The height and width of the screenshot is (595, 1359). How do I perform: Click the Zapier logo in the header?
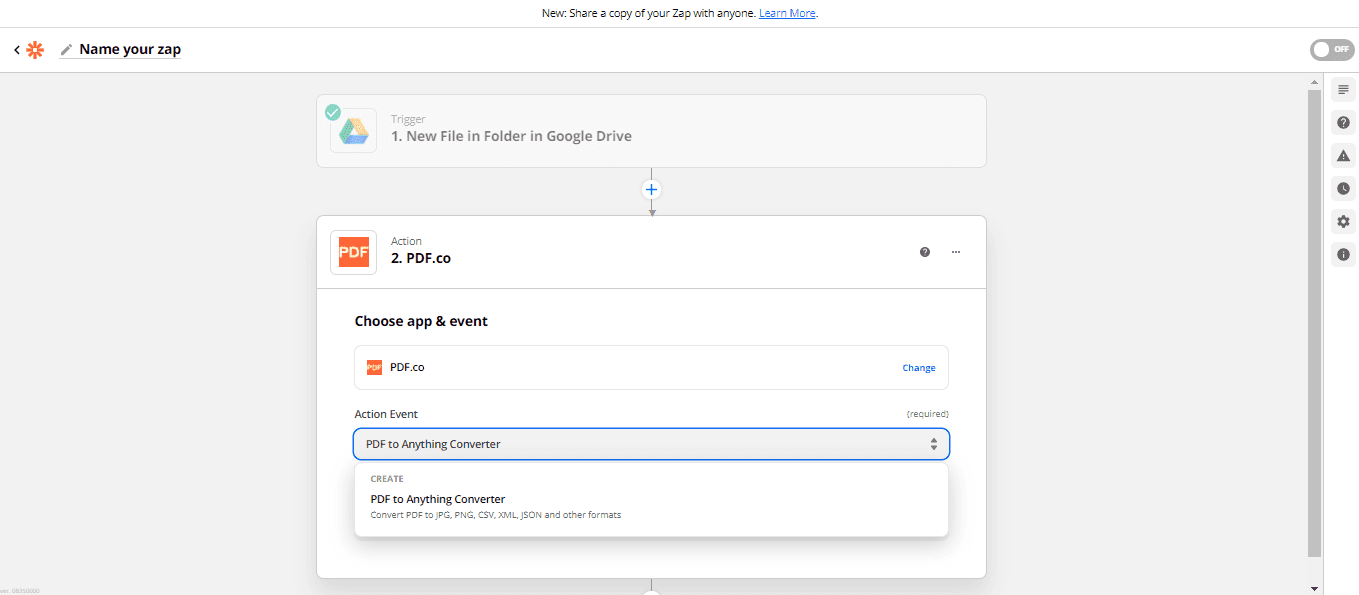coord(35,48)
